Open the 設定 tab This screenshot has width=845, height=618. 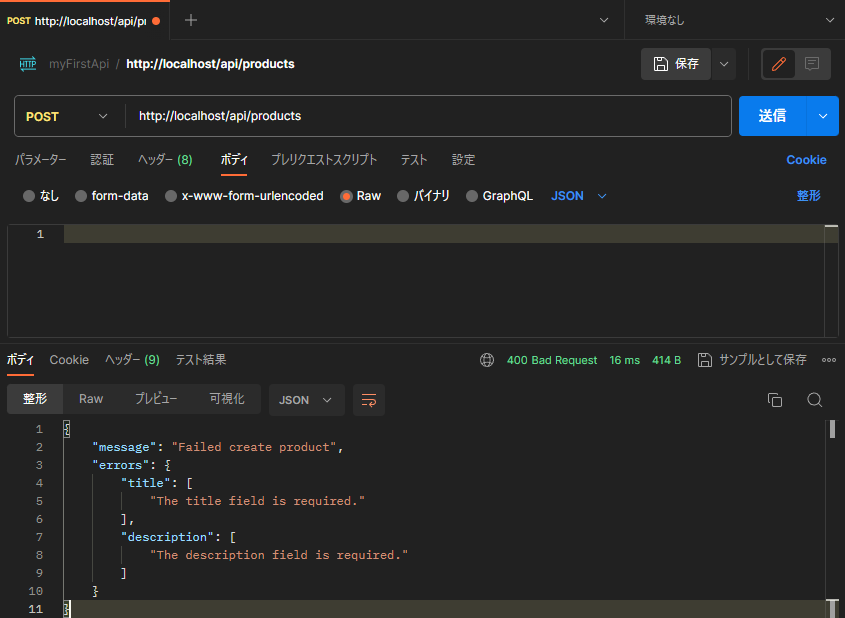pos(463,160)
